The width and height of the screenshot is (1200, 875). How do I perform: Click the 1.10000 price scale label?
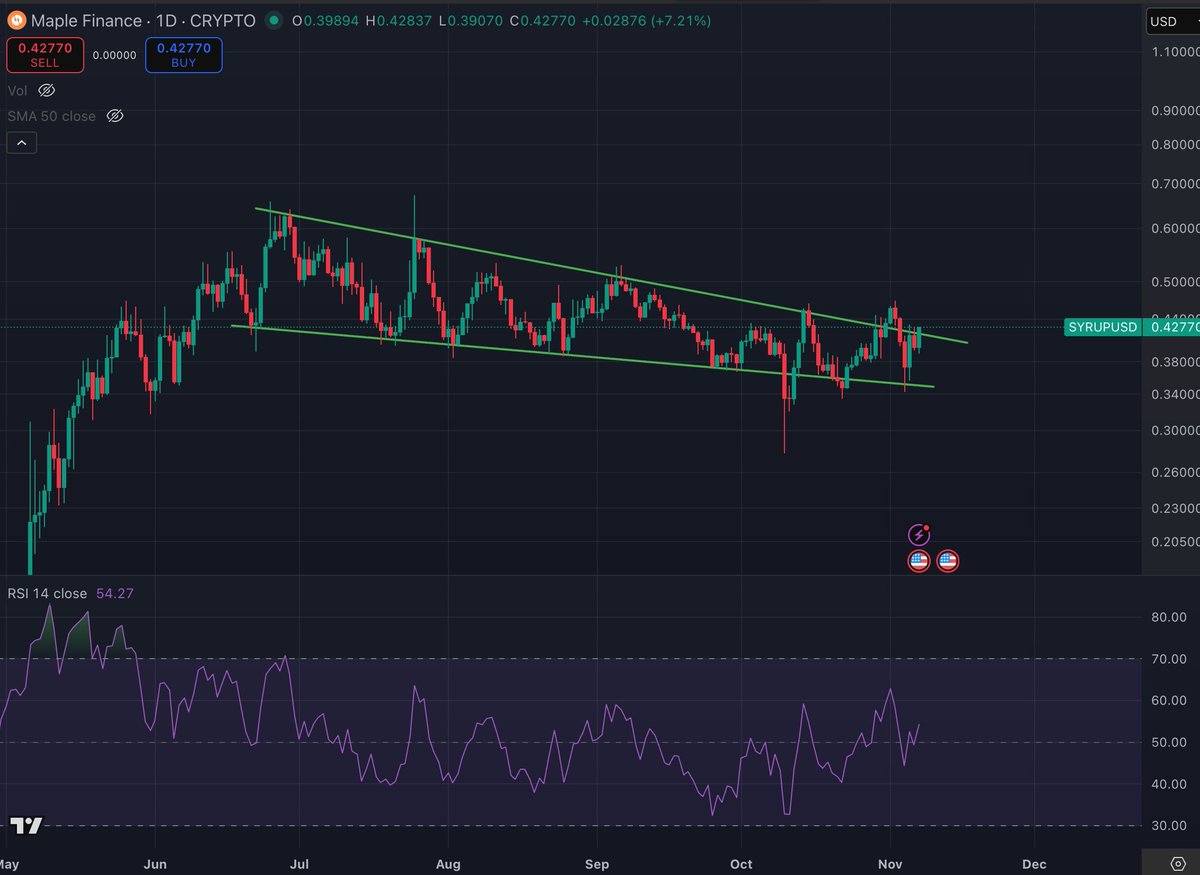1176,51
